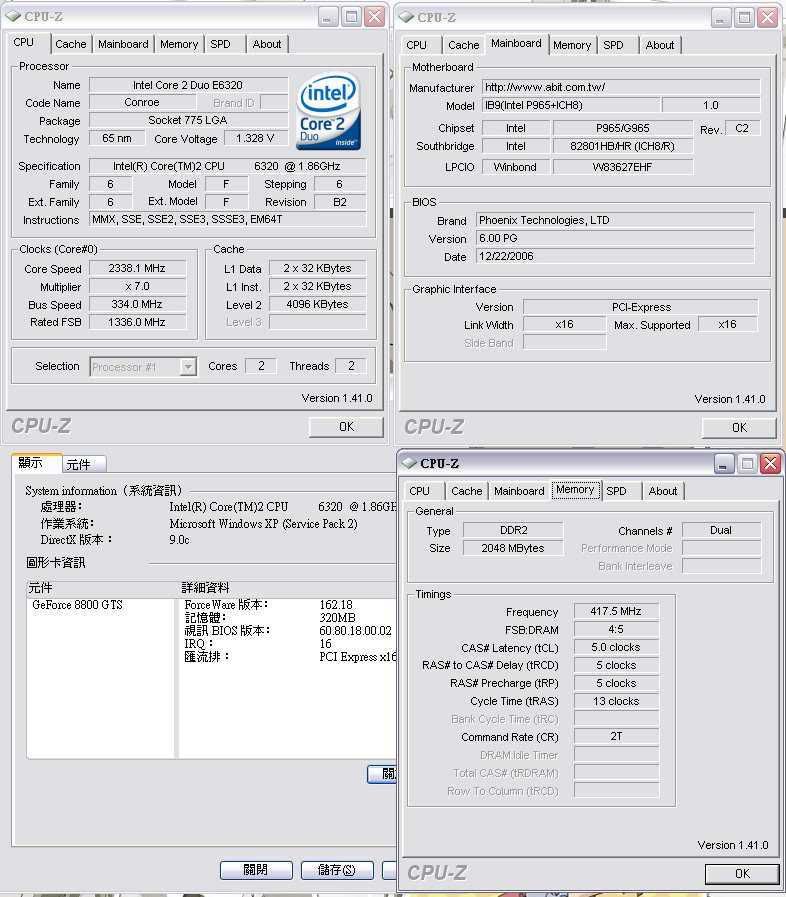Switch to CPU tab in top-right Mainboard window
Screen dimensions: 786x897
(416, 45)
